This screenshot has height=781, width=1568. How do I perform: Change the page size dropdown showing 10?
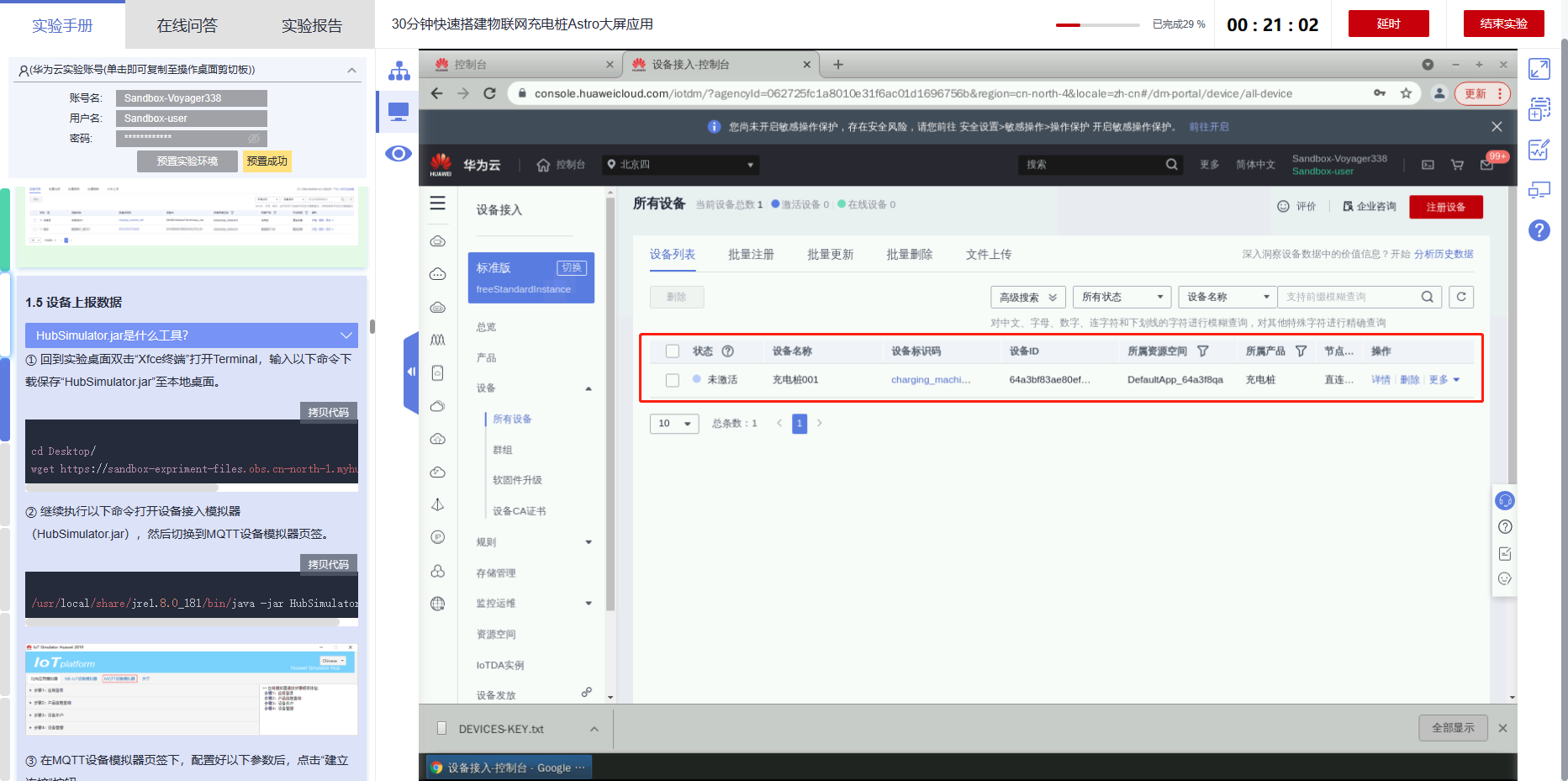[x=674, y=424]
